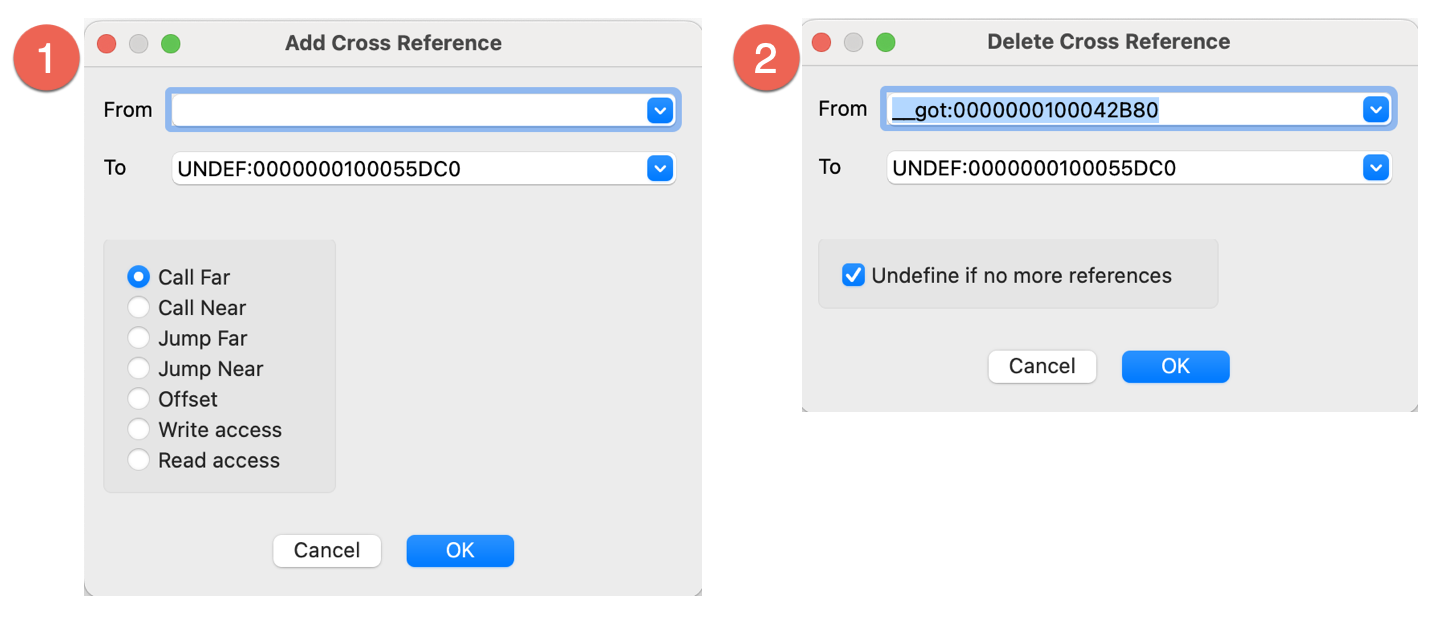Select the Offset reference type
Image resolution: width=1448 pixels, height=620 pixels.
138,399
